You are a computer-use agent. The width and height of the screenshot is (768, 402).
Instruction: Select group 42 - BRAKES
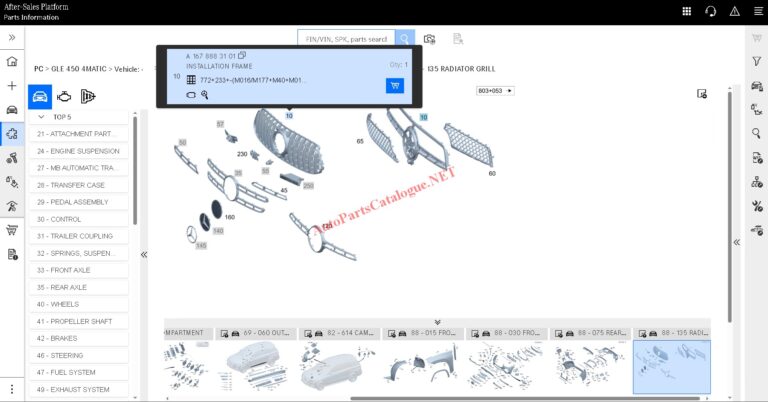78,338
